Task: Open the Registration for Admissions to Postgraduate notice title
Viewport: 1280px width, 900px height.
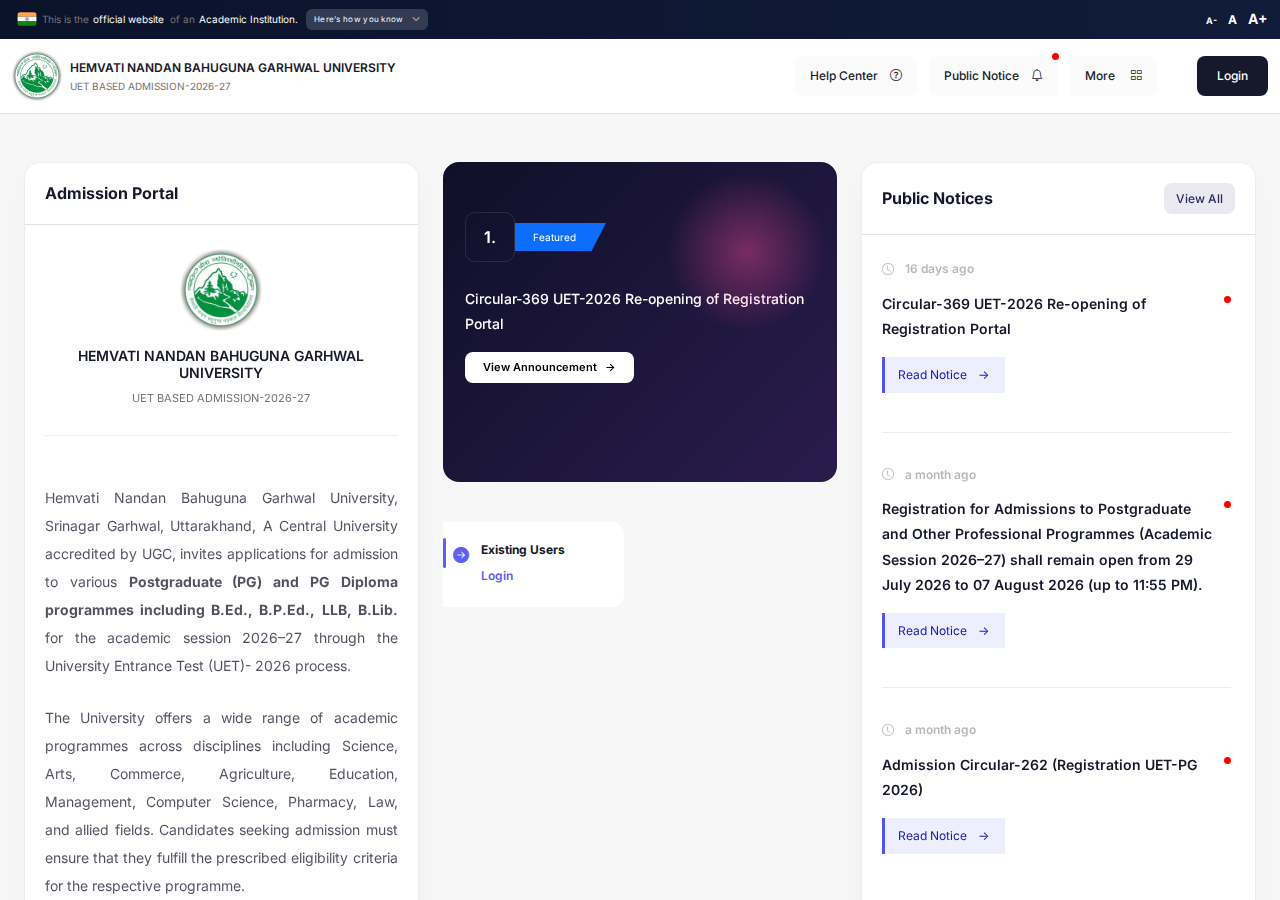Action: coord(1047,547)
